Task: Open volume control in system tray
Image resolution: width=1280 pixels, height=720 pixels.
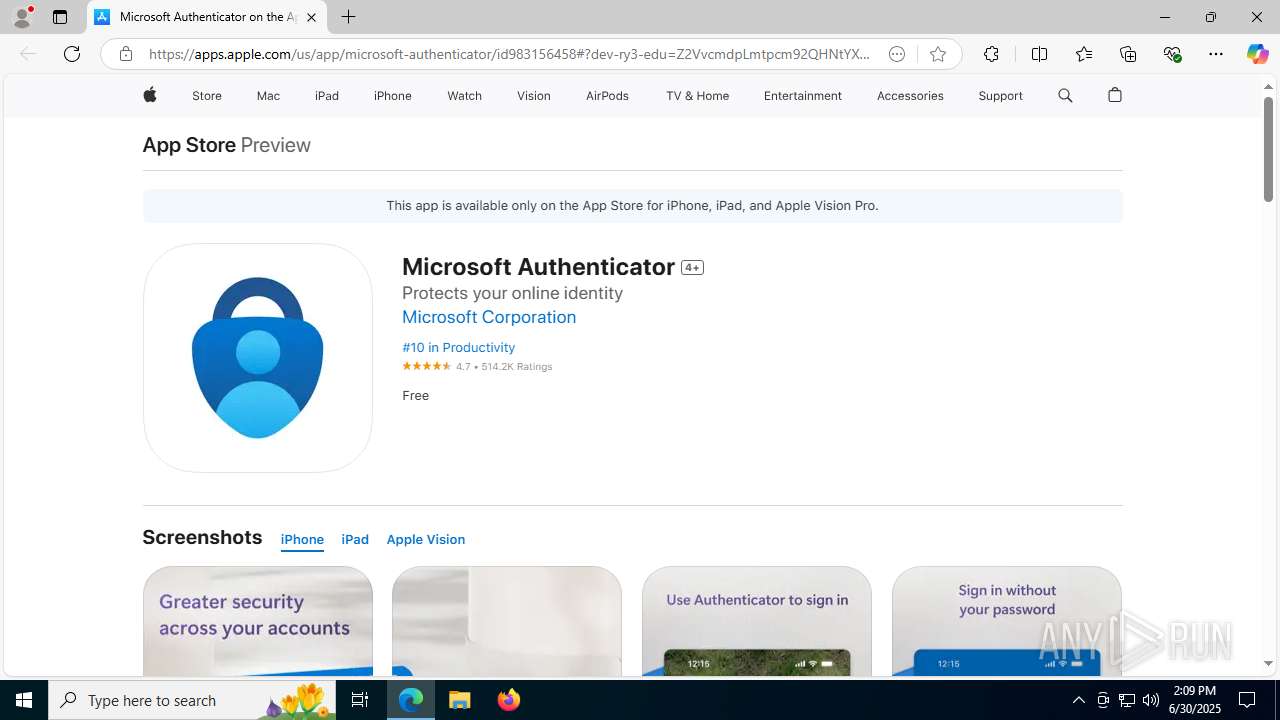Action: (x=1151, y=700)
